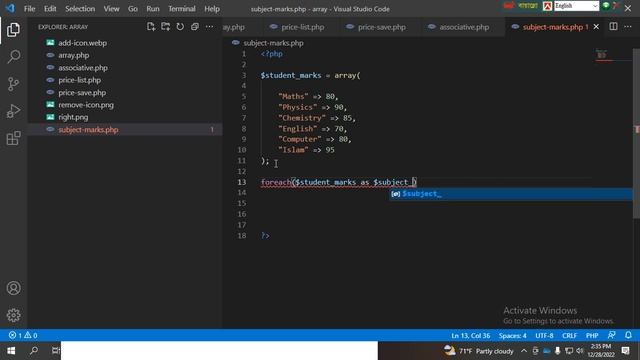This screenshot has width=640, height=360.
Task: Click the EXPLORER: ARRAY panel header
Action: (x=63, y=27)
